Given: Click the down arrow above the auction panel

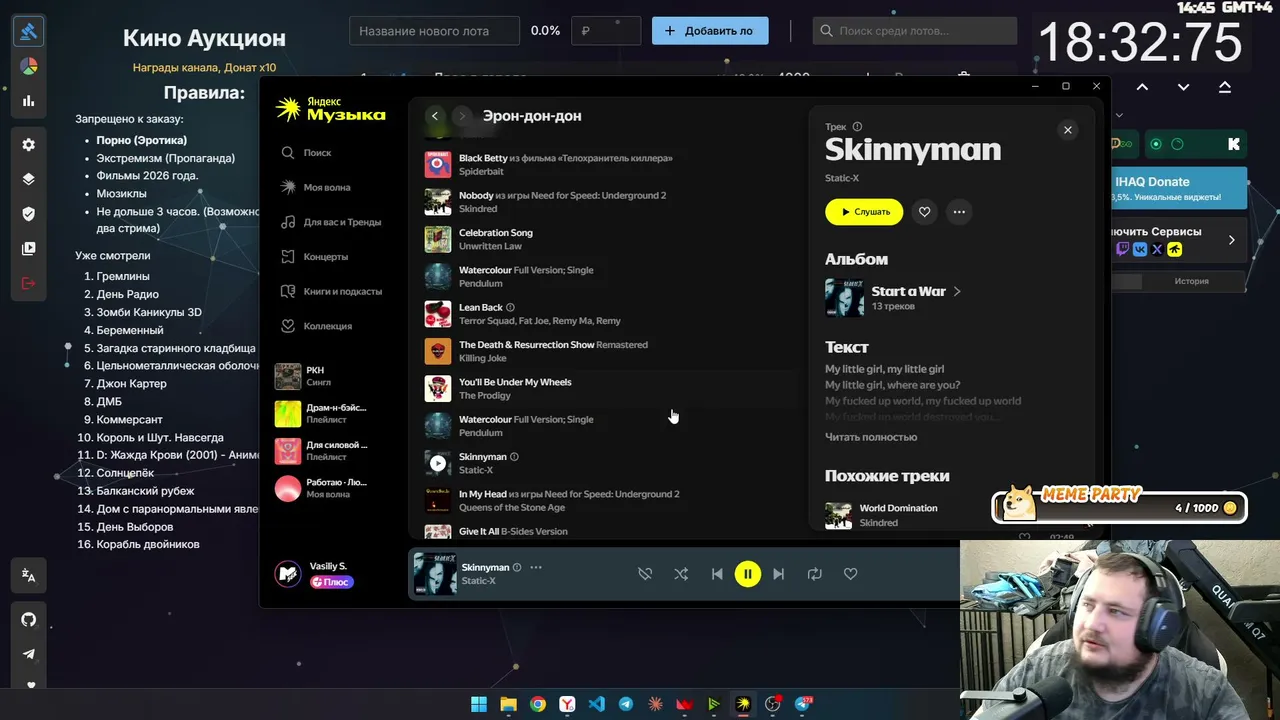Looking at the screenshot, I should (1183, 87).
